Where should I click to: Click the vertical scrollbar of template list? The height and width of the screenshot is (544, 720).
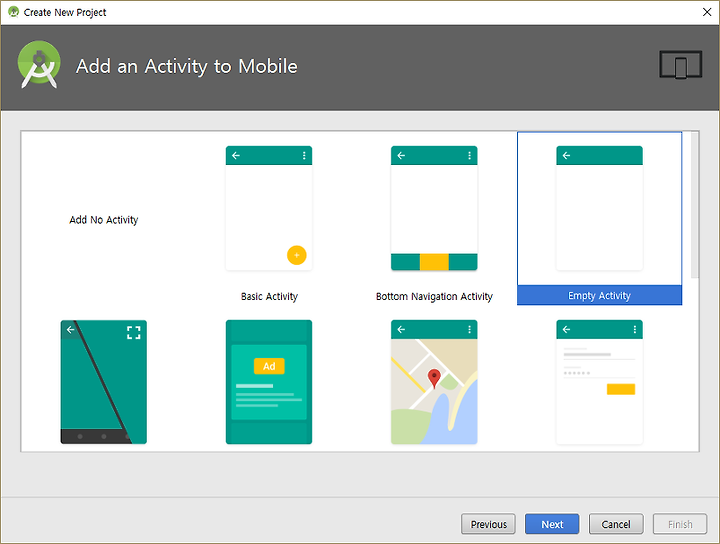coord(695,205)
